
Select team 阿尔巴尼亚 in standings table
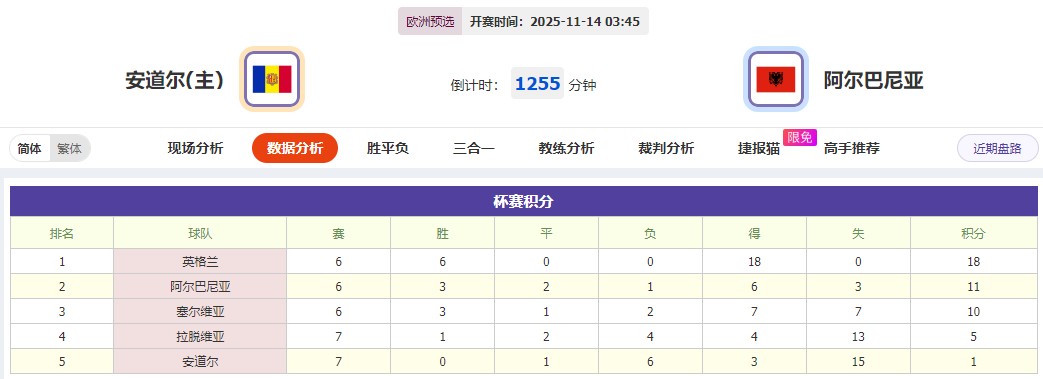(200, 287)
